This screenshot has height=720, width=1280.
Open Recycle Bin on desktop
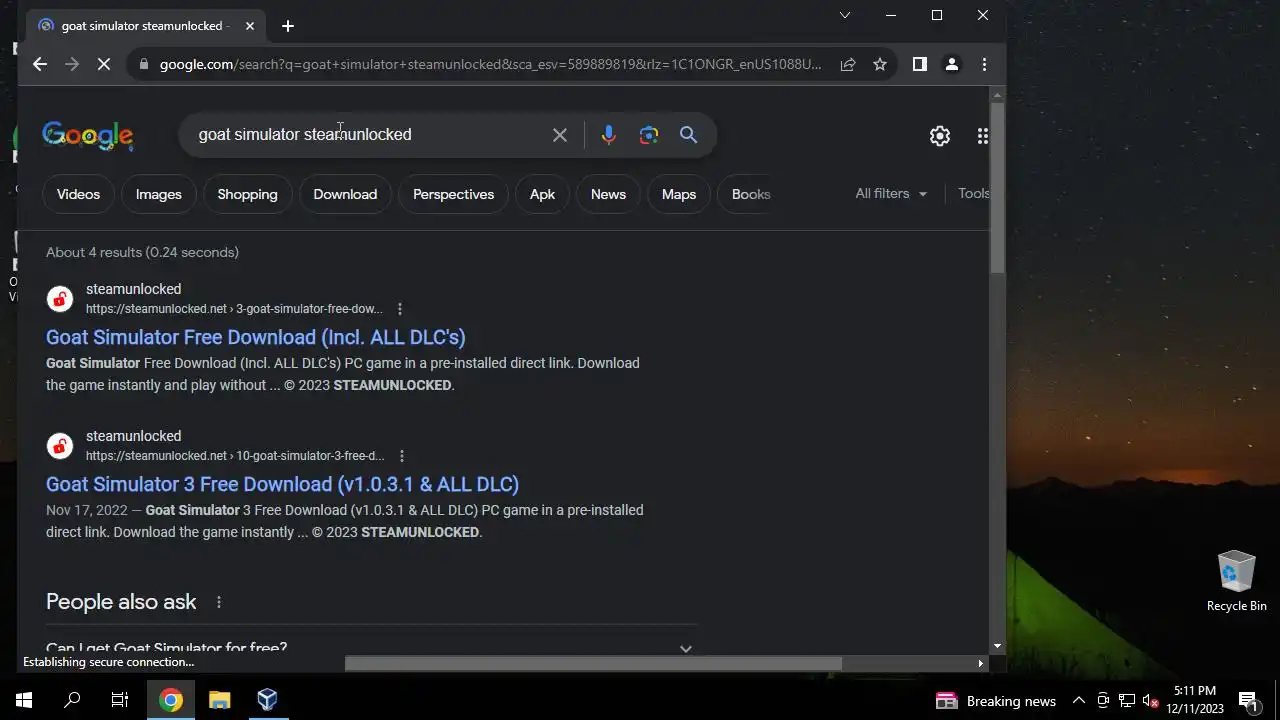[1237, 581]
